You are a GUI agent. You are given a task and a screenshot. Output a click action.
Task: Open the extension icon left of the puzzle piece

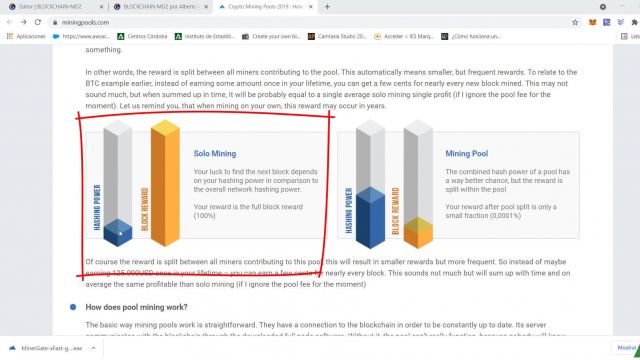620,22
